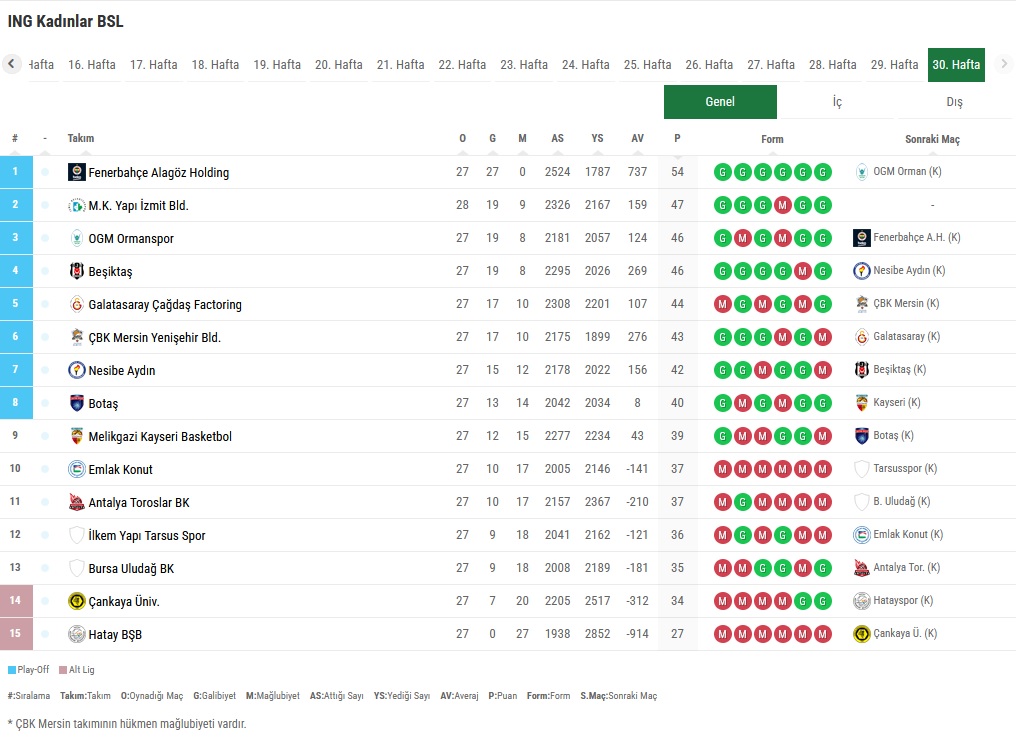1016x743 pixels.
Task: Click Beşiktaş (K) next-match logo
Action: [x=861, y=370]
